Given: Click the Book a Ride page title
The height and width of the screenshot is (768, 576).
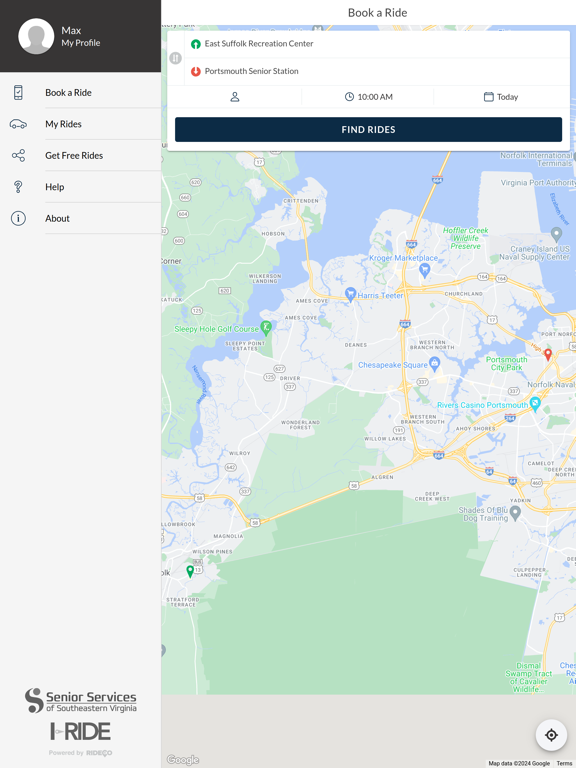Looking at the screenshot, I should 377,13.
